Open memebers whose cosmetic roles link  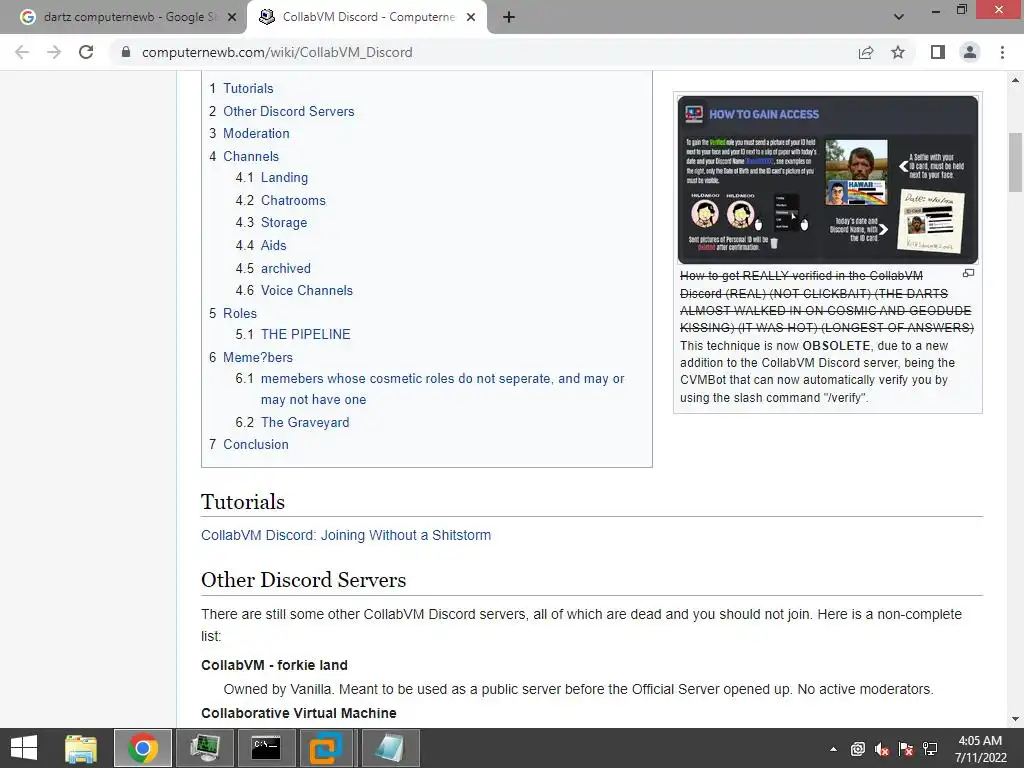pyautogui.click(x=443, y=389)
